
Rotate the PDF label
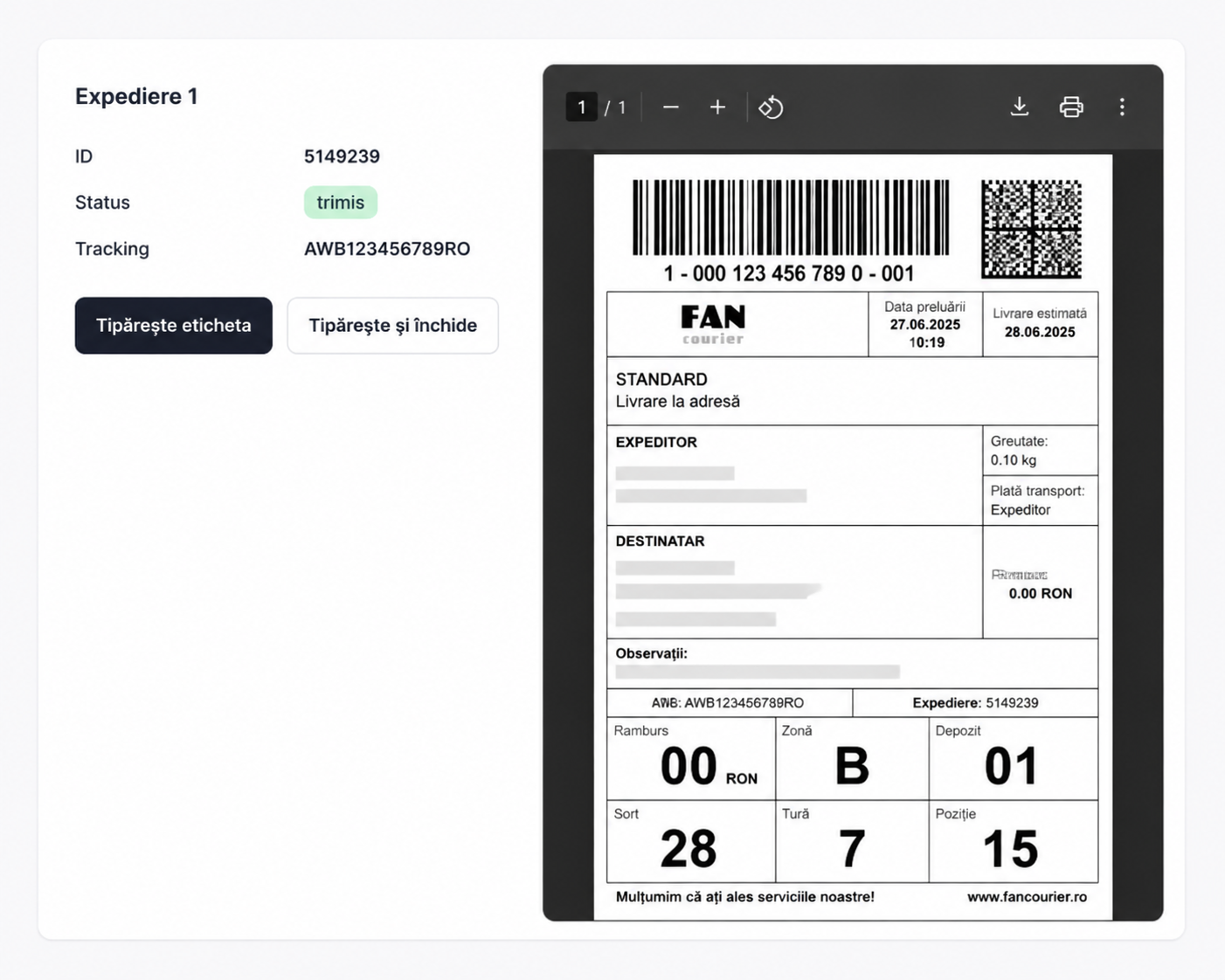pos(771,107)
